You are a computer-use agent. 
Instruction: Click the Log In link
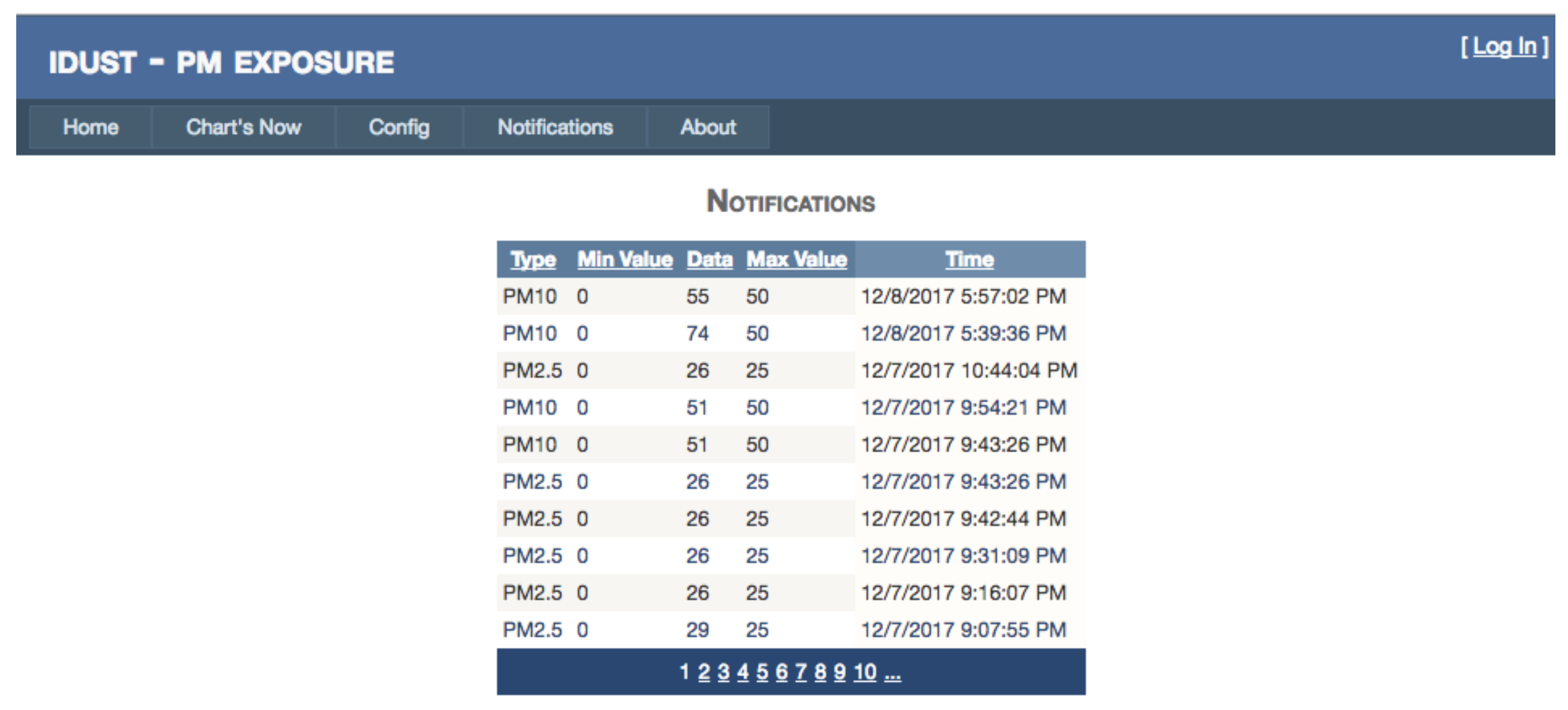point(1504,46)
